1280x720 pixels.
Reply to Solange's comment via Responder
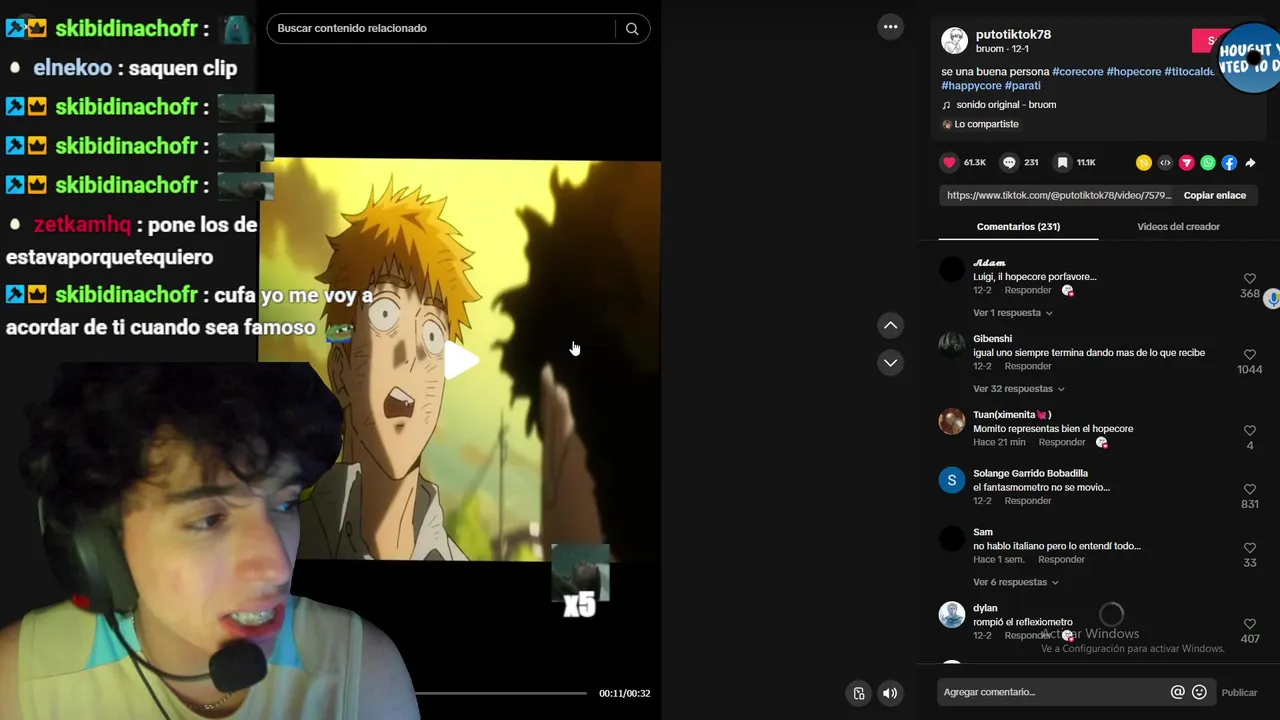tap(1027, 501)
